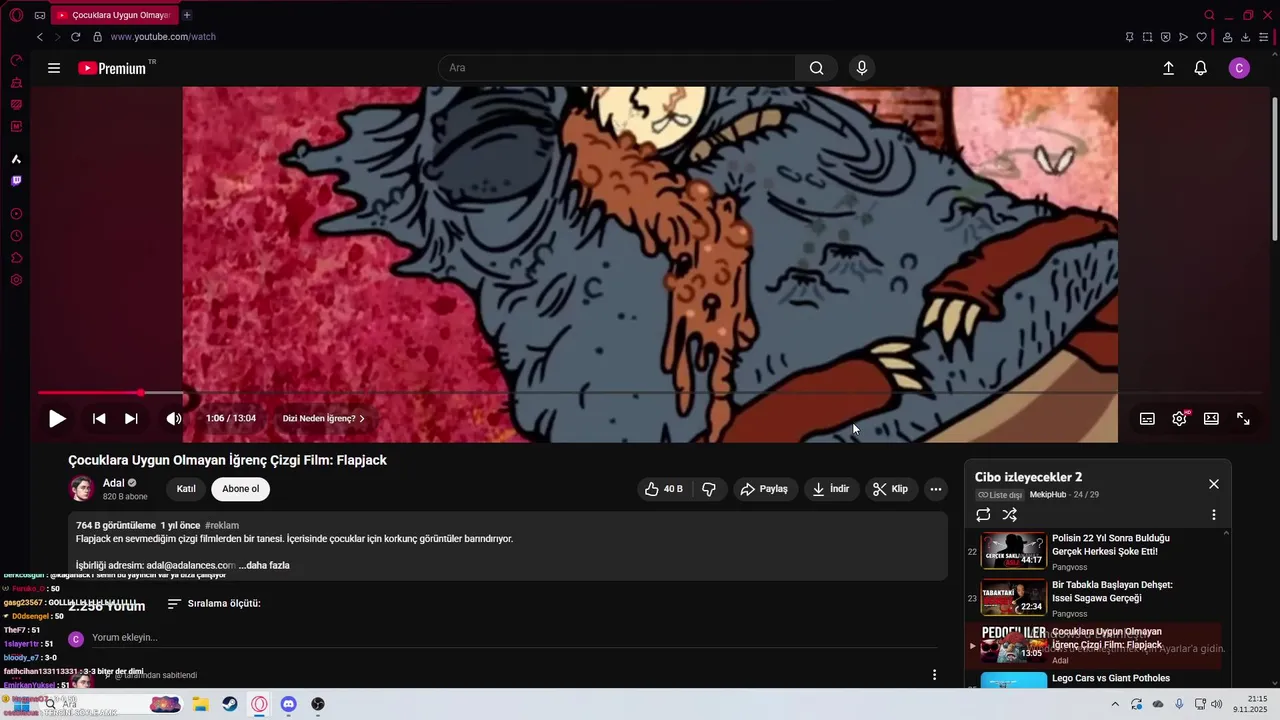The width and height of the screenshot is (1280, 720).
Task: Reload the current page
Action: (75, 37)
